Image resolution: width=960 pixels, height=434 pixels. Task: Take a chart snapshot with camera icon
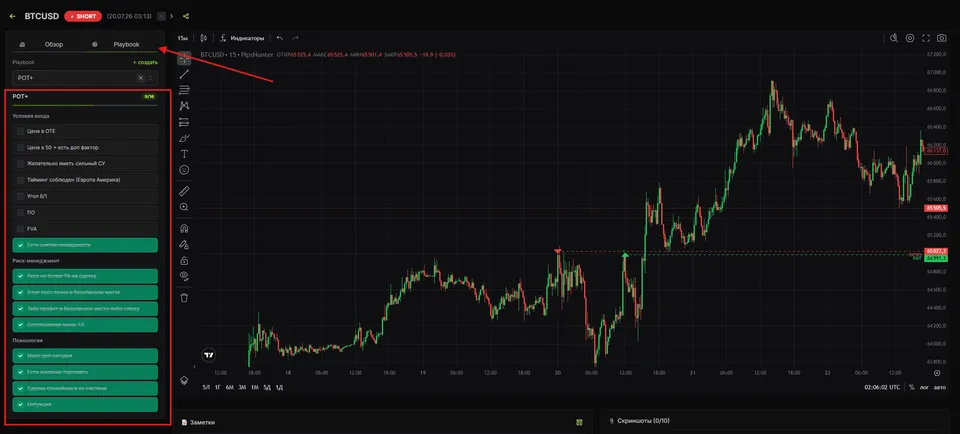[942, 38]
